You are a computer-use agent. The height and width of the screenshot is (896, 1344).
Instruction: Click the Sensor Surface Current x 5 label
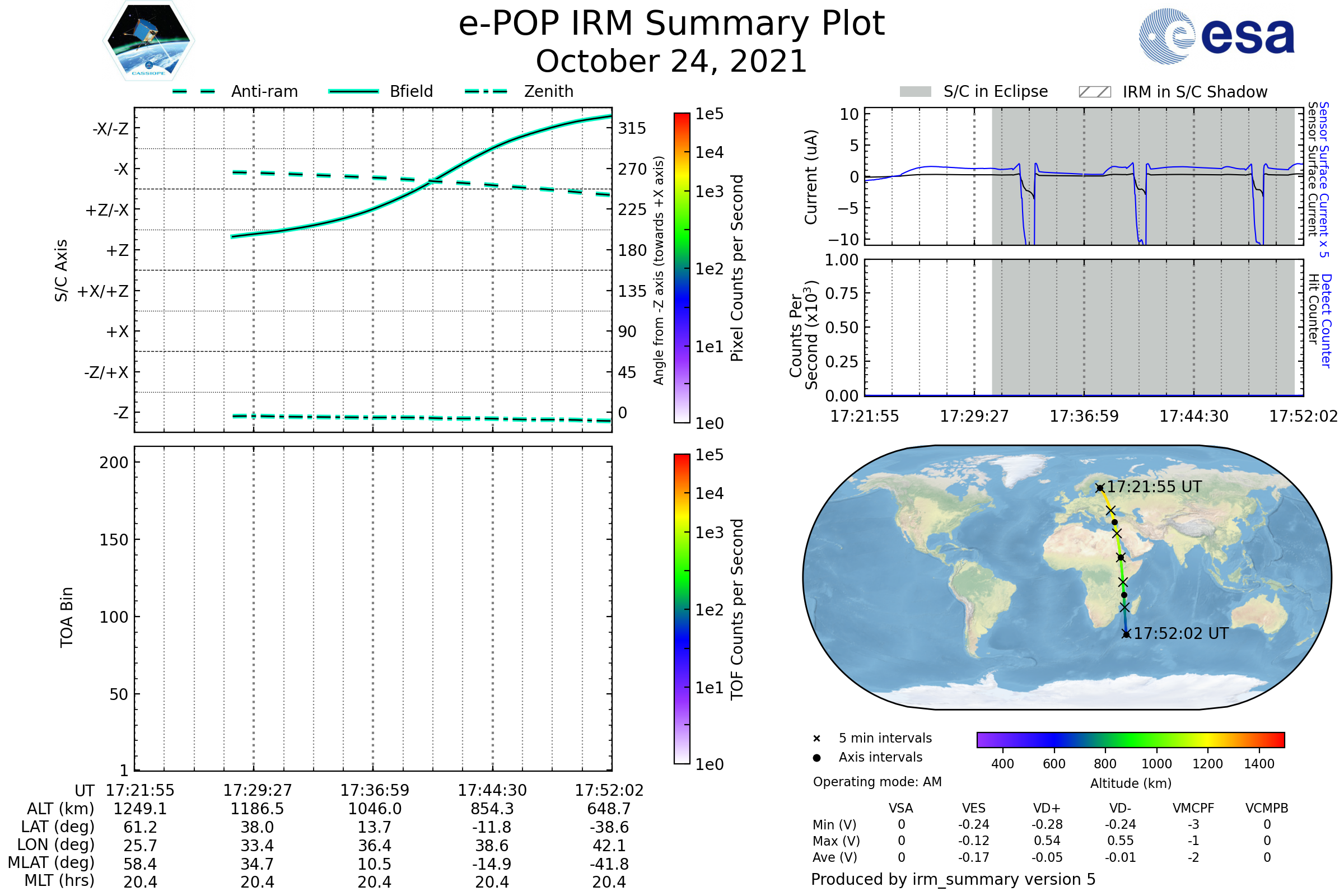point(1324,179)
